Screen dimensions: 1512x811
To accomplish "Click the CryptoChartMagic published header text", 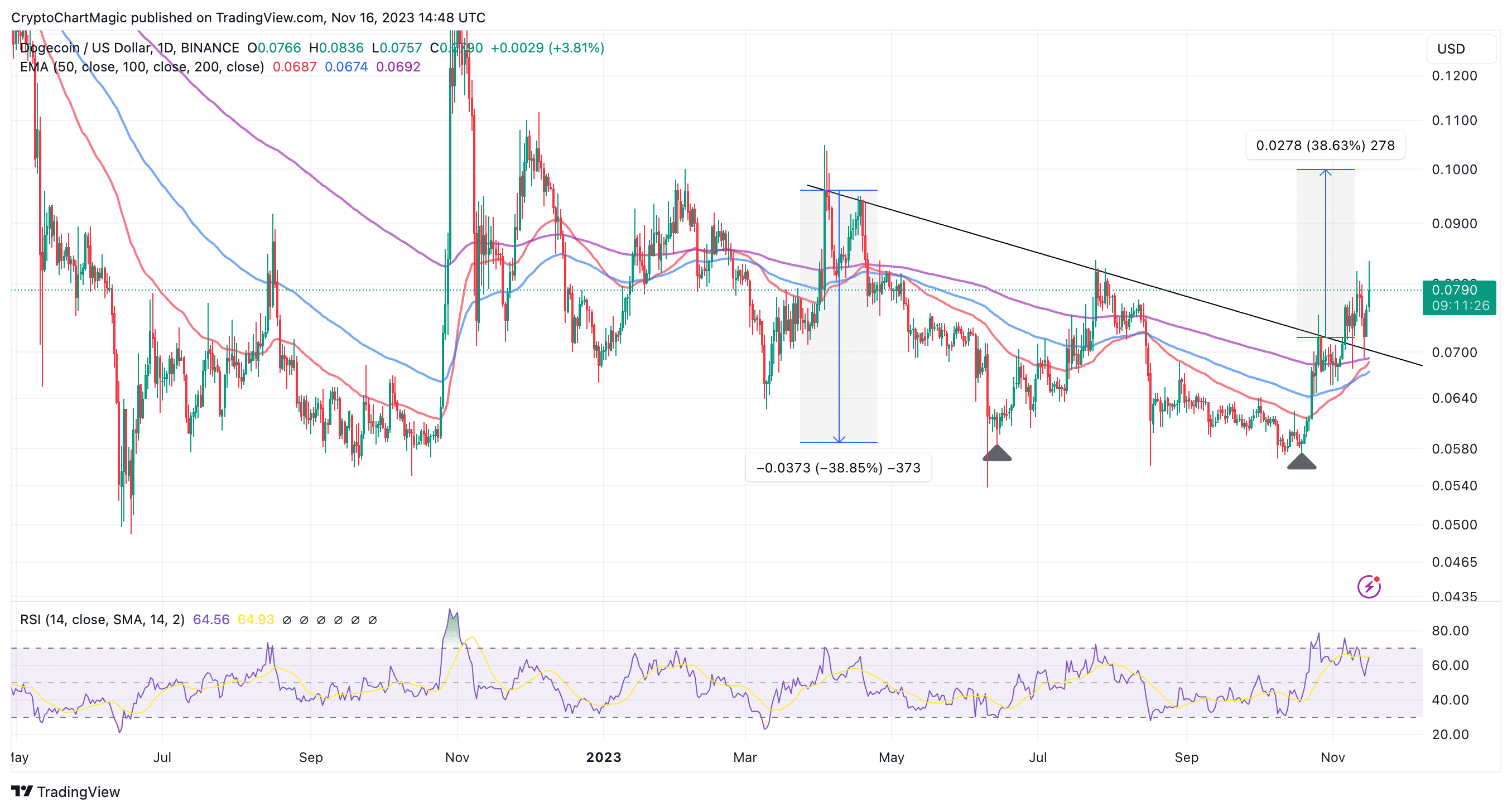I will tap(248, 18).
